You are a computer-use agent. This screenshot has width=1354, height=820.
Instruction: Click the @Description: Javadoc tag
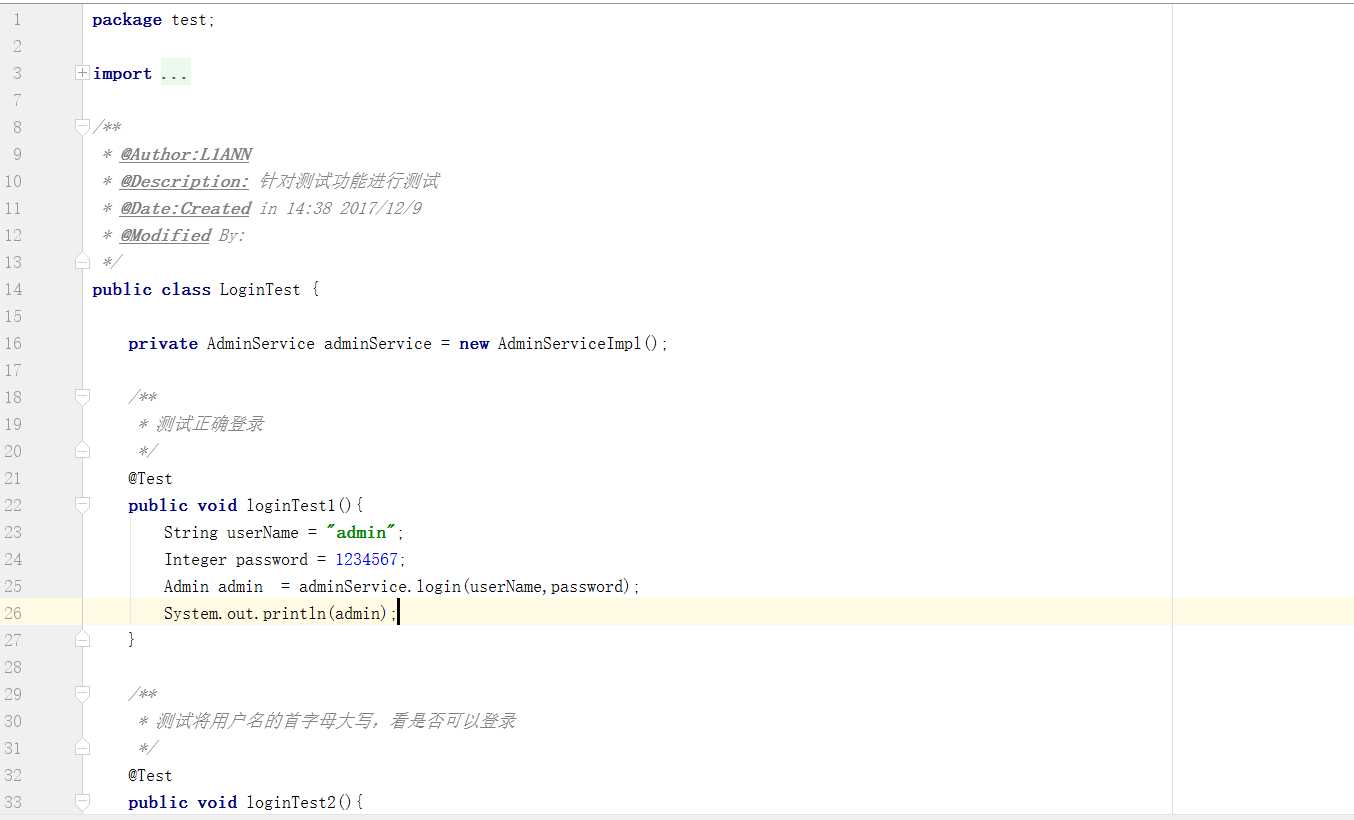click(185, 181)
